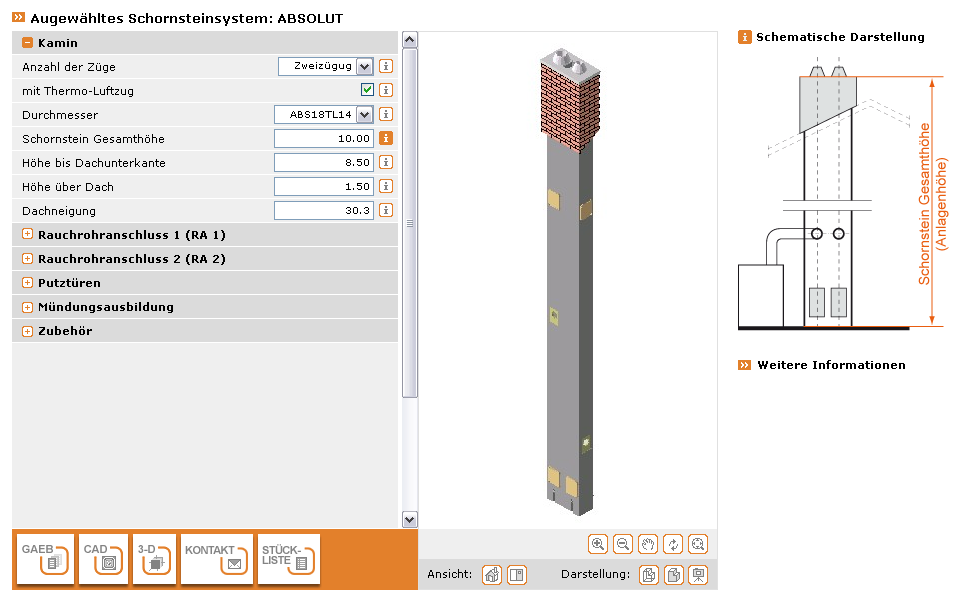
Task: Open the Durchmesser dropdown
Action: [364, 114]
